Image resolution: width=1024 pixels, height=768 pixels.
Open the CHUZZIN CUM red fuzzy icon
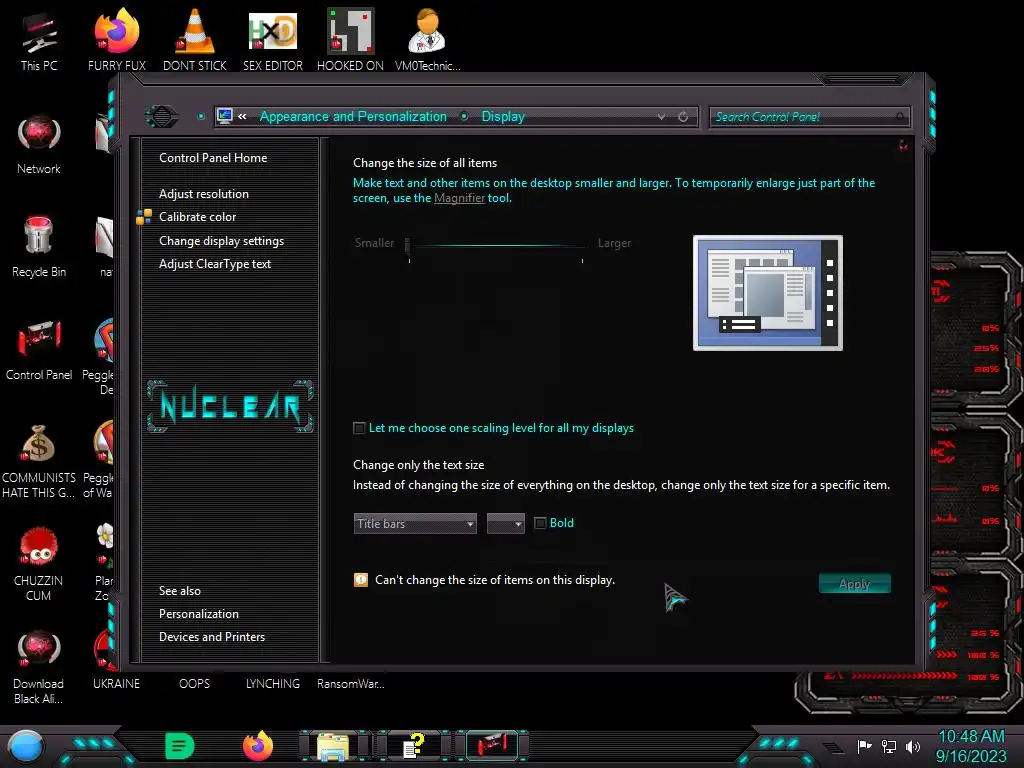39,563
